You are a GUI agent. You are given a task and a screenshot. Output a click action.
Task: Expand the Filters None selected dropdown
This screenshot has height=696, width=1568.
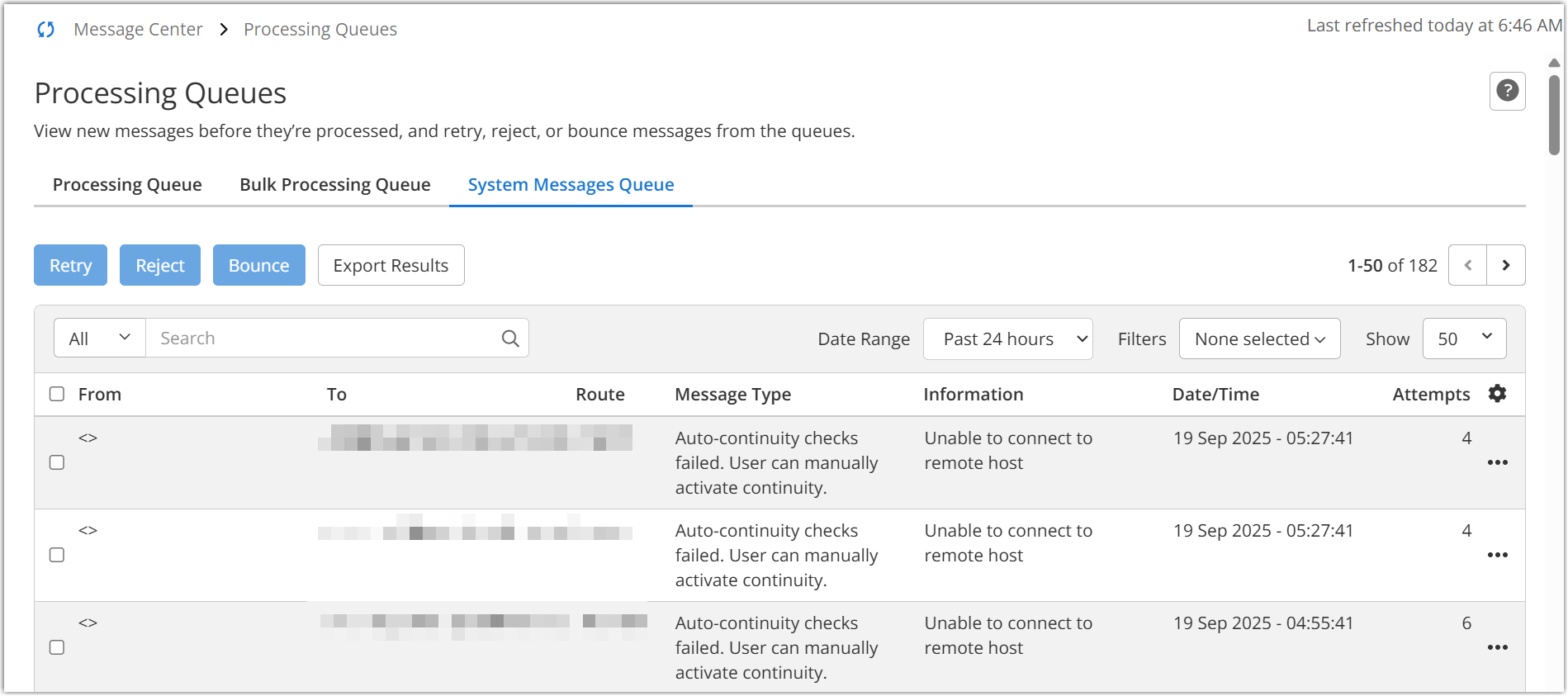click(1259, 339)
